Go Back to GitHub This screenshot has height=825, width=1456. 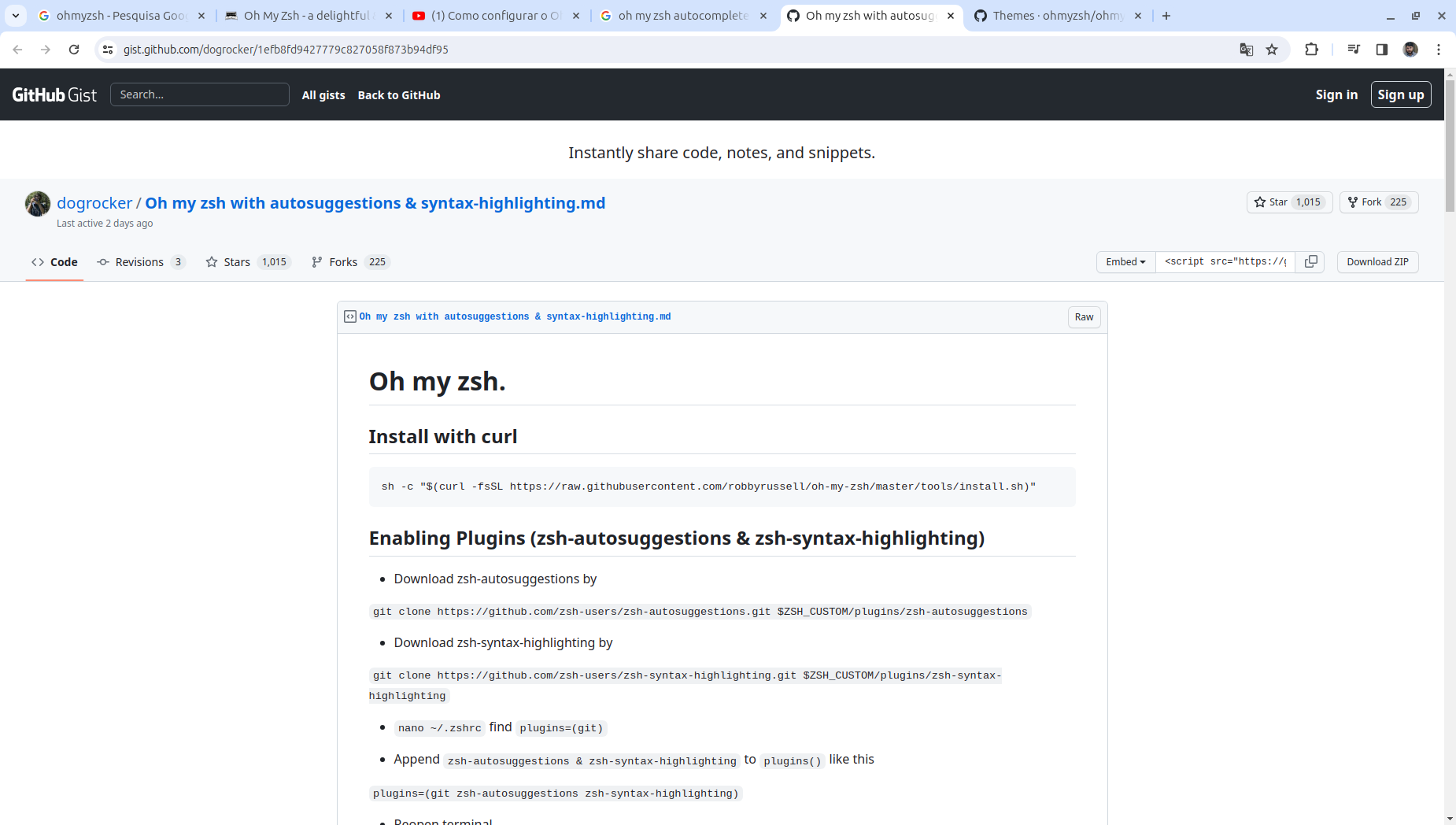click(399, 95)
